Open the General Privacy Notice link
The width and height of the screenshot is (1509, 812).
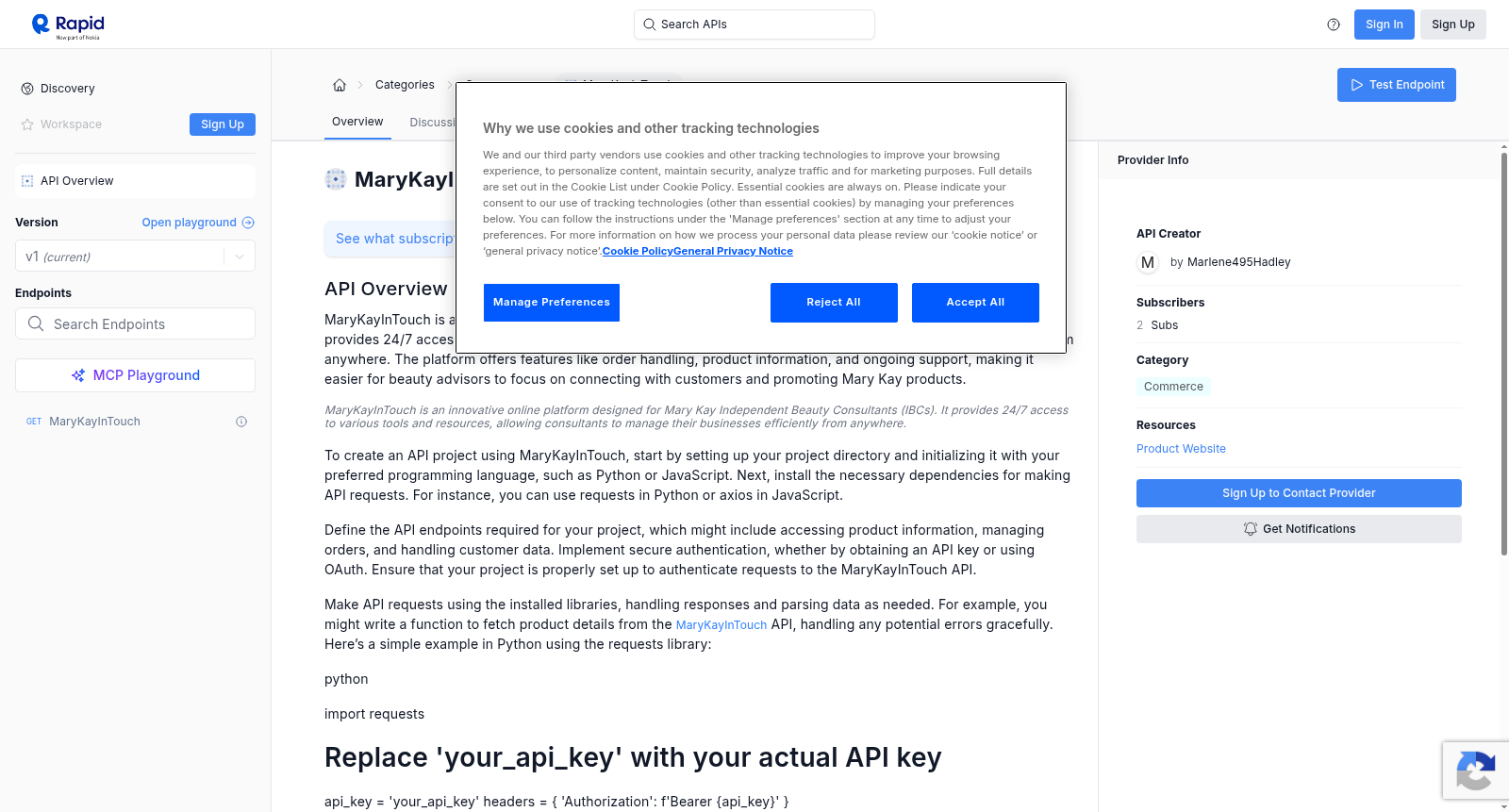734,251
